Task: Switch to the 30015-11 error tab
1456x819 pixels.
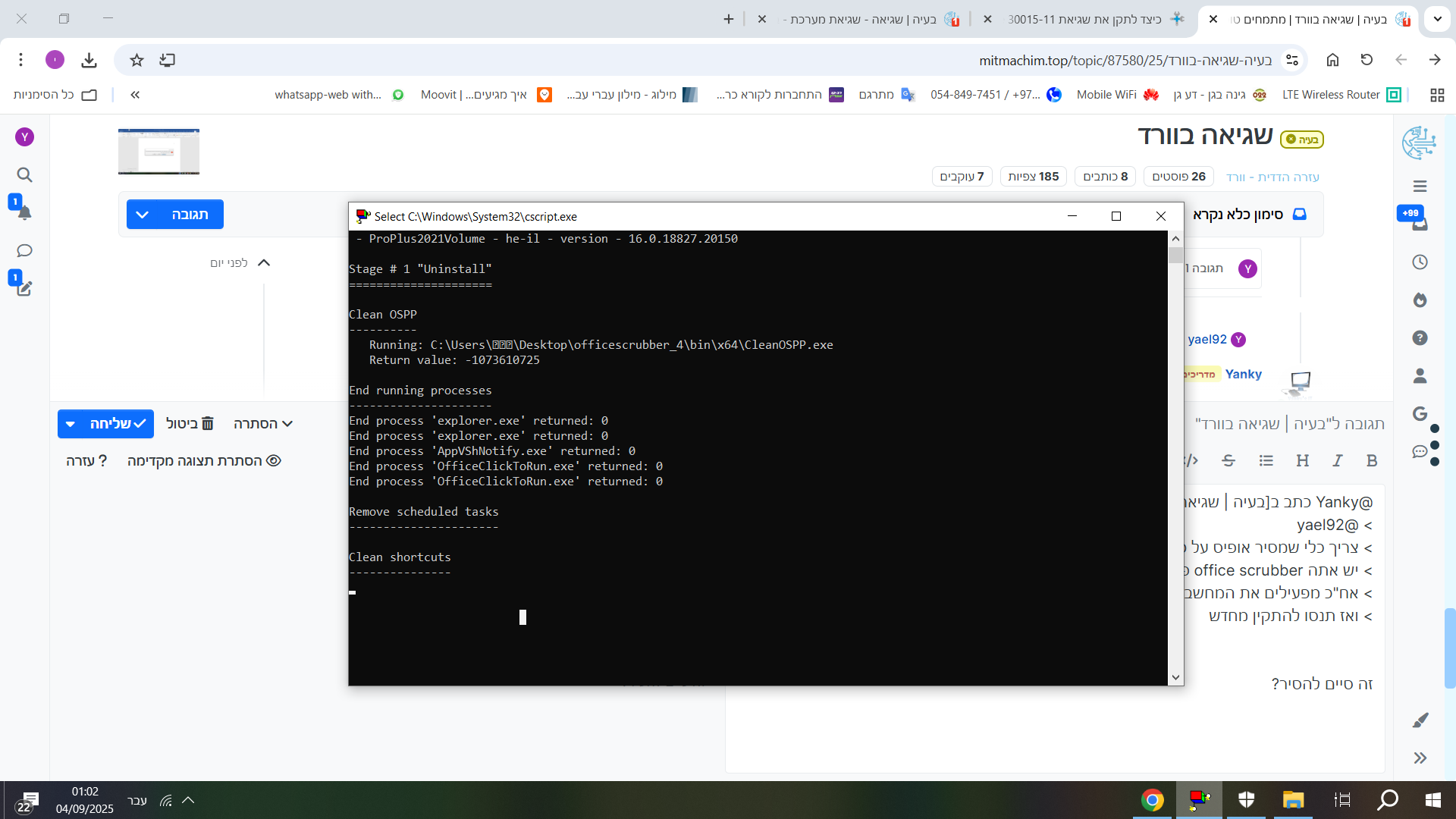Action: [1086, 19]
